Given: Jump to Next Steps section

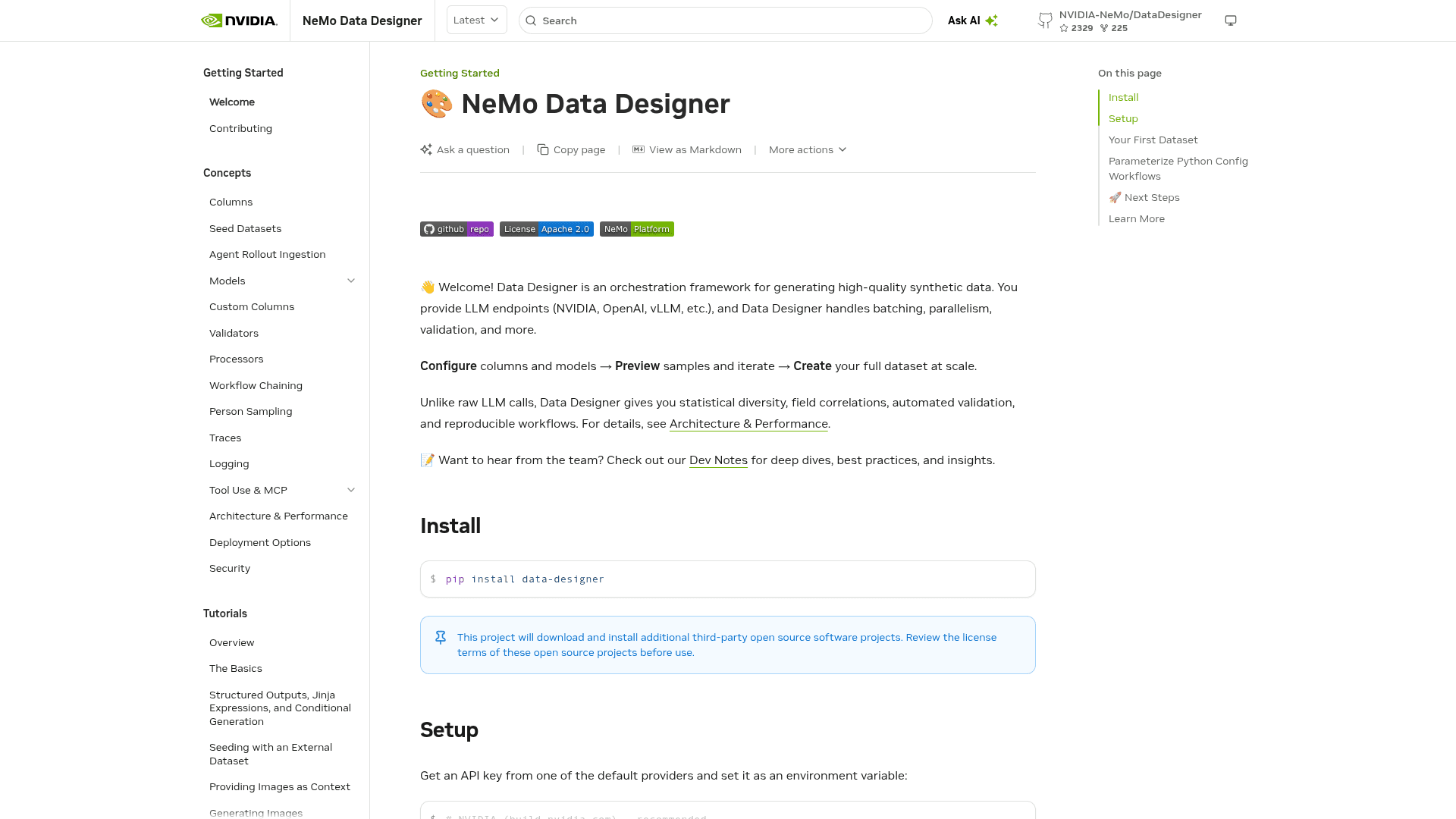Looking at the screenshot, I should (1144, 197).
